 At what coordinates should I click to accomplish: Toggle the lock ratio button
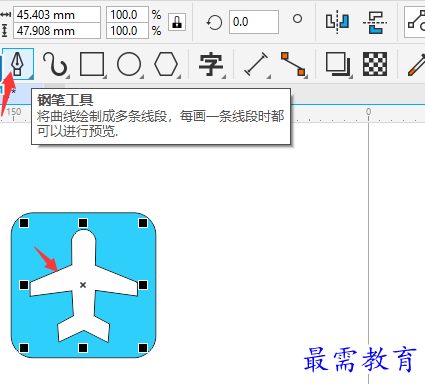pyautogui.click(x=177, y=22)
